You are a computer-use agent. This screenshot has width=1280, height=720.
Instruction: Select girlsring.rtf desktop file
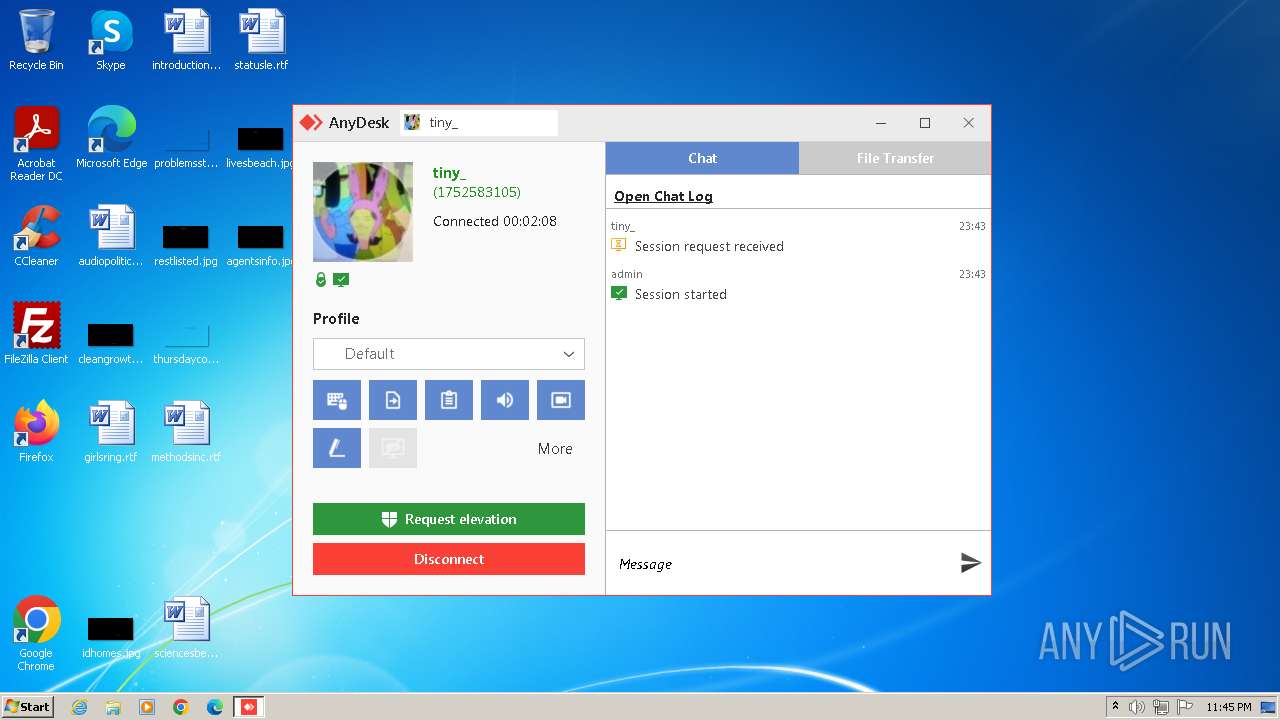click(111, 432)
